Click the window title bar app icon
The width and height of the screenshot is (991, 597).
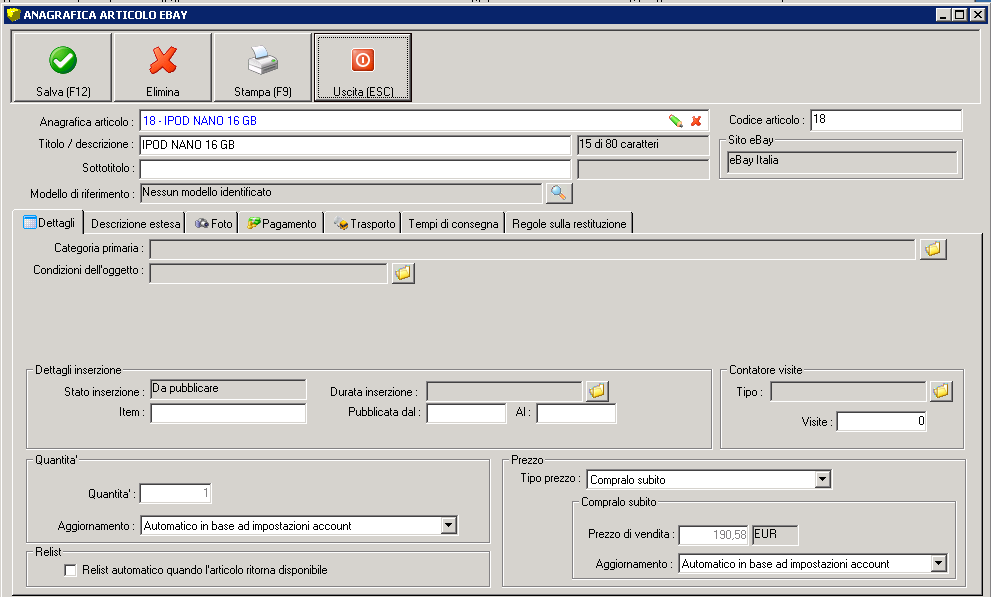pyautogui.click(x=13, y=15)
